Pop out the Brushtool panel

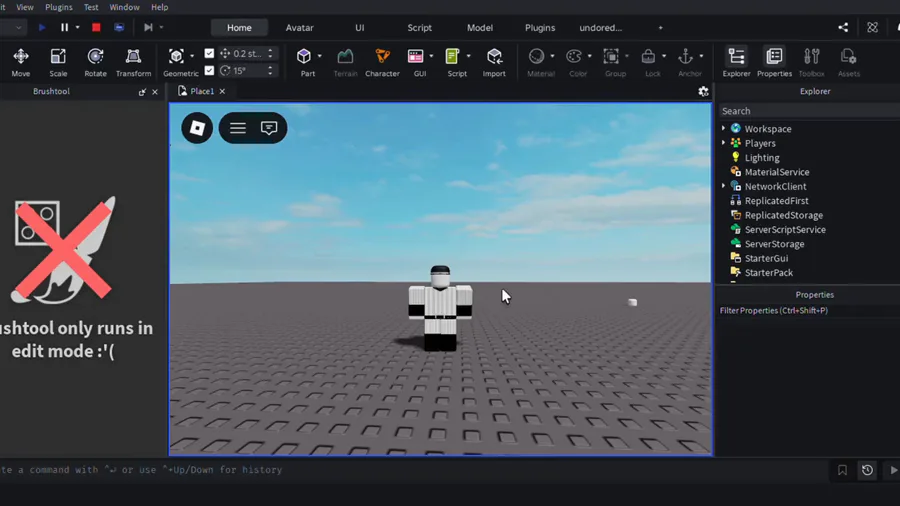(x=142, y=92)
